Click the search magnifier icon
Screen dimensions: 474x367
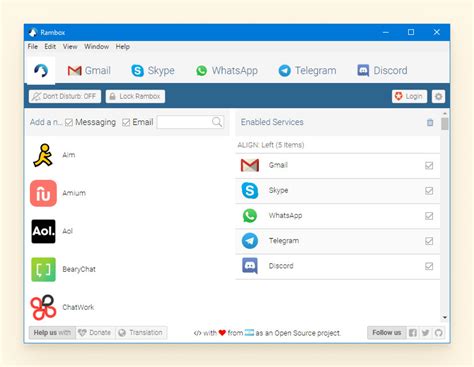pyautogui.click(x=217, y=122)
